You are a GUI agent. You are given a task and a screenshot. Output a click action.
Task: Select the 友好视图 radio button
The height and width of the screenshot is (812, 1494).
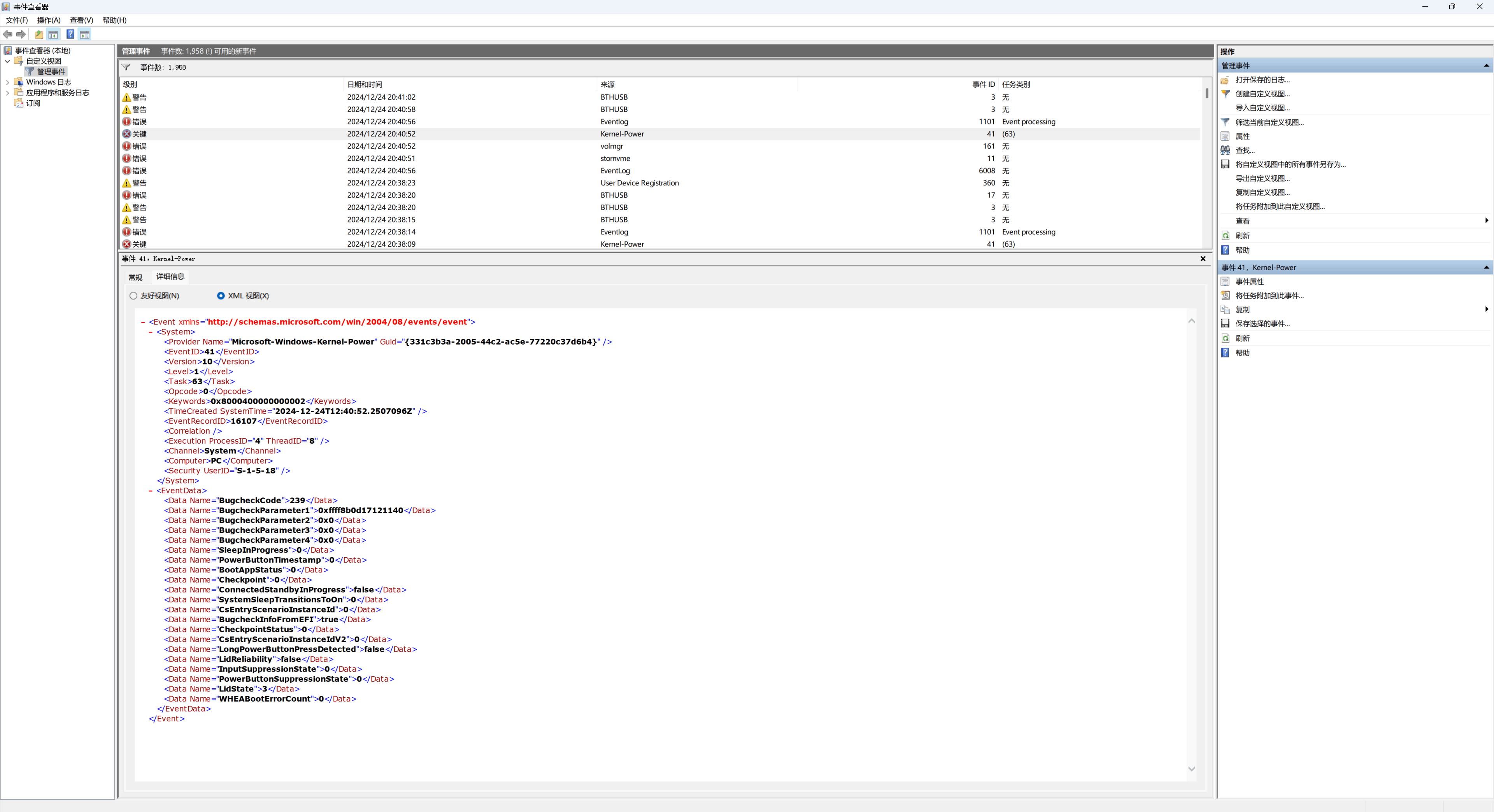point(133,296)
